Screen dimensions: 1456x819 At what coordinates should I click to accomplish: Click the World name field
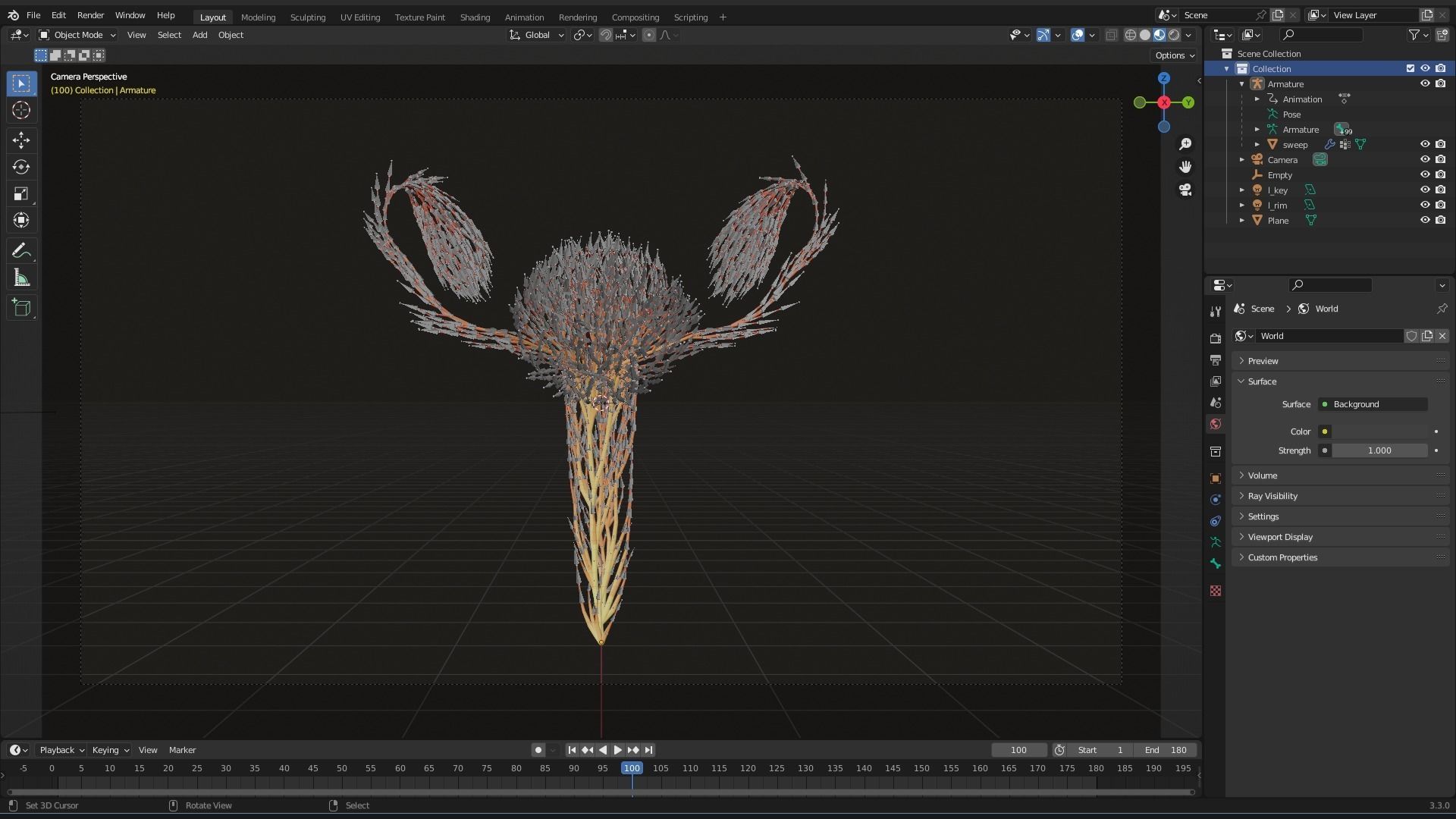1329,336
